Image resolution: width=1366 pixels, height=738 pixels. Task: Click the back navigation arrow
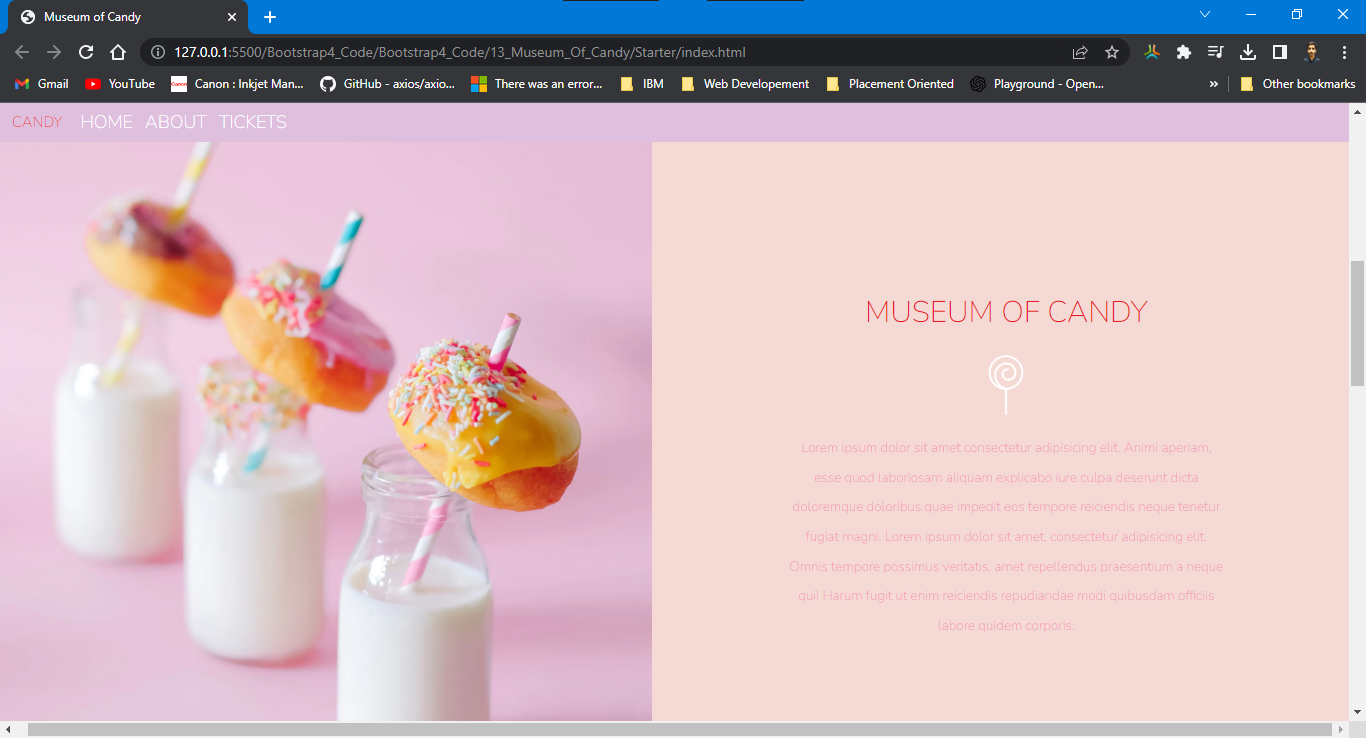click(21, 51)
